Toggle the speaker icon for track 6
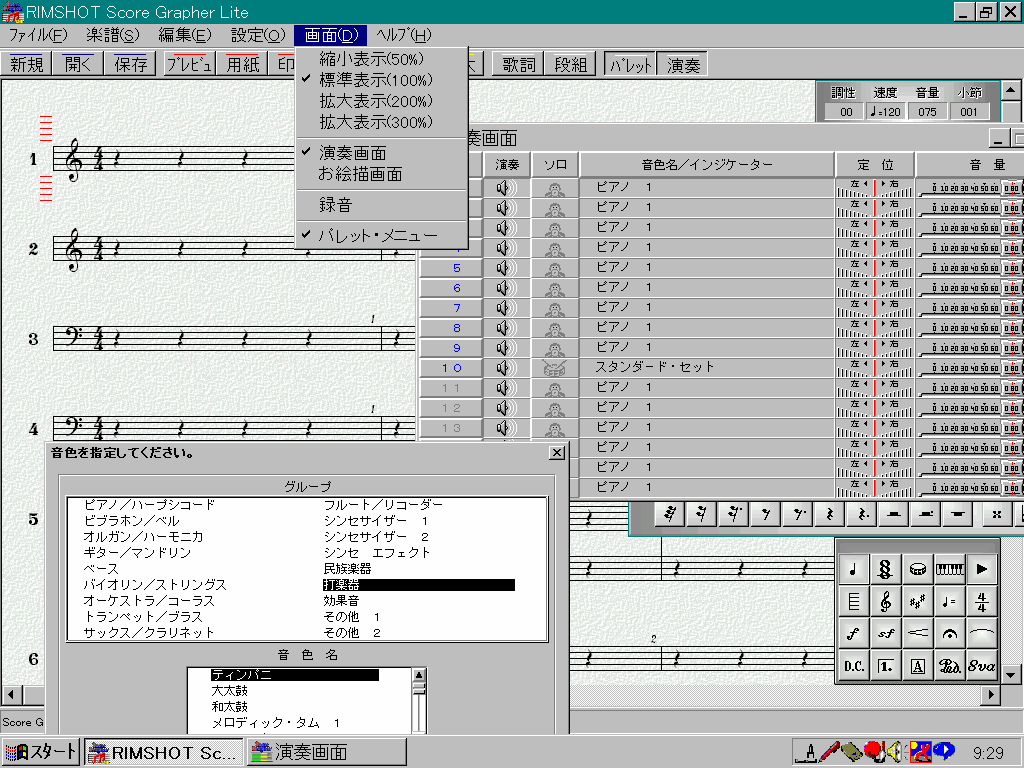 coord(505,288)
